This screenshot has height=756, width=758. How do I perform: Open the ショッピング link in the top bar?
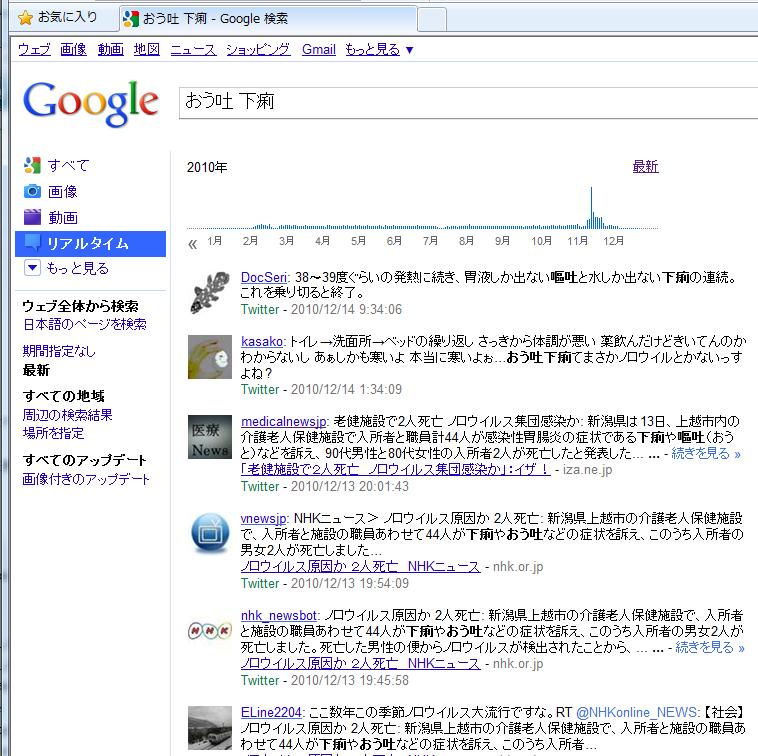pyautogui.click(x=259, y=49)
